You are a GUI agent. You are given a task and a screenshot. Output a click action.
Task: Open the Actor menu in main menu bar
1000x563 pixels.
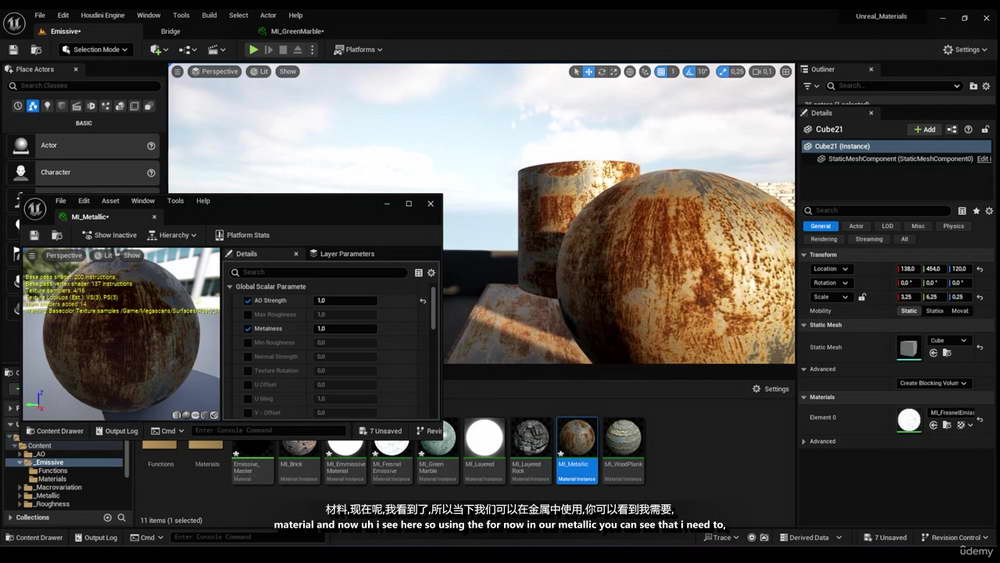[268, 15]
